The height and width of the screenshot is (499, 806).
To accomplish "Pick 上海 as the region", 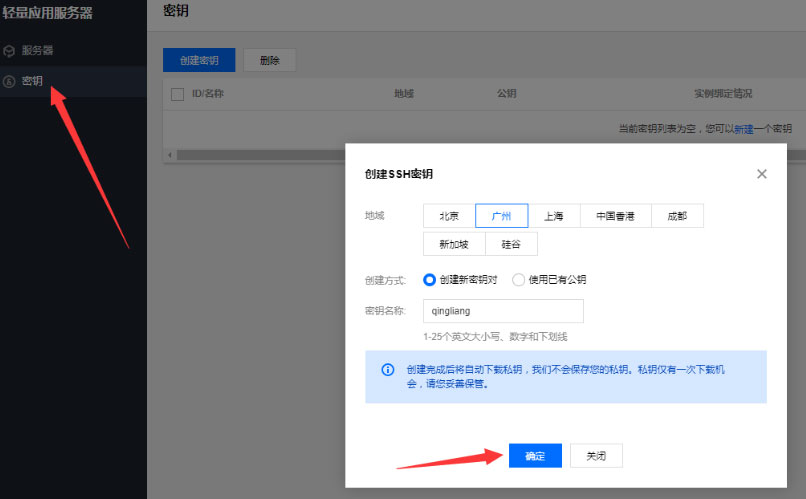I will [x=554, y=216].
